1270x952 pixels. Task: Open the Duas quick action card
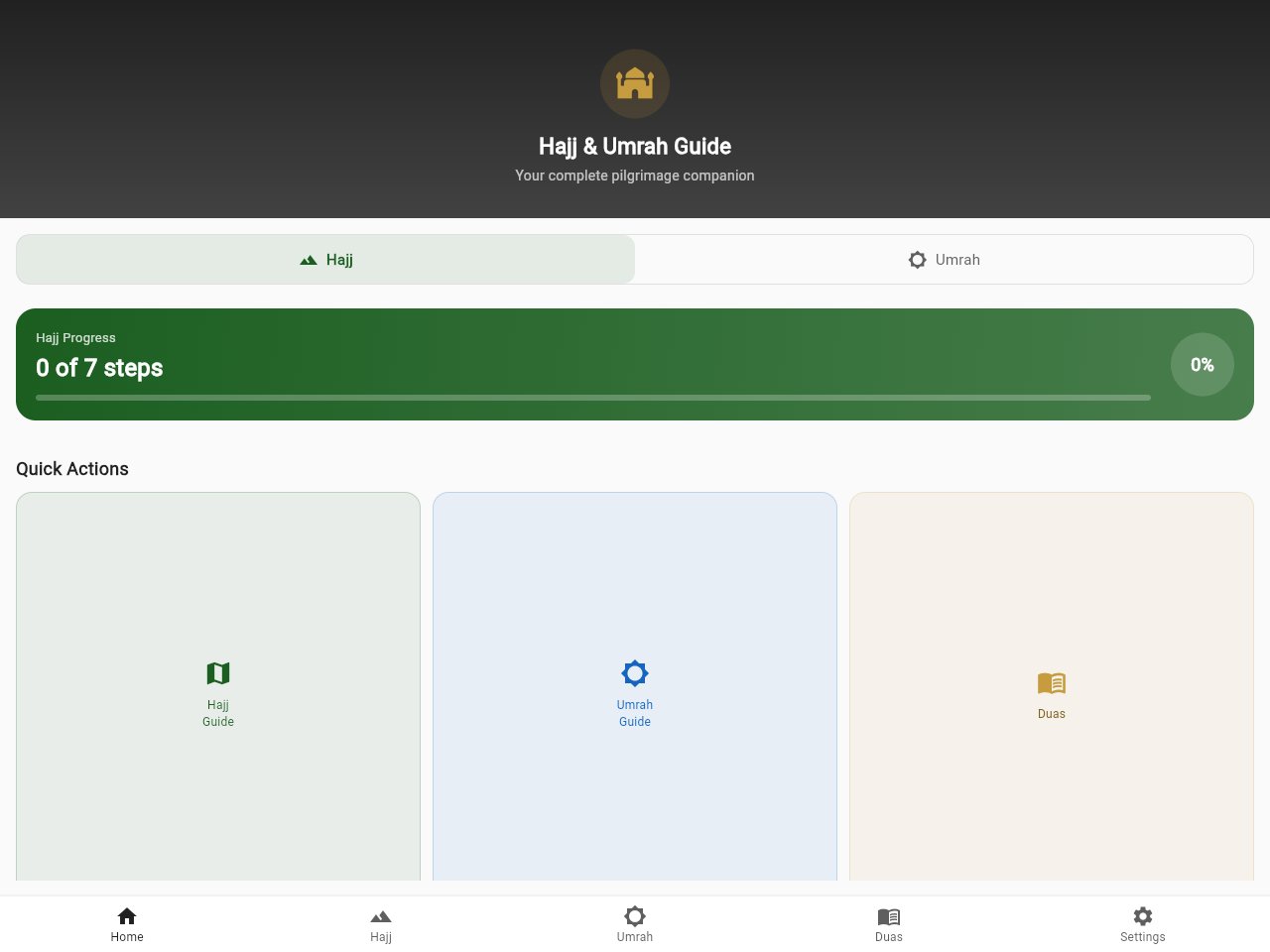[1052, 686]
